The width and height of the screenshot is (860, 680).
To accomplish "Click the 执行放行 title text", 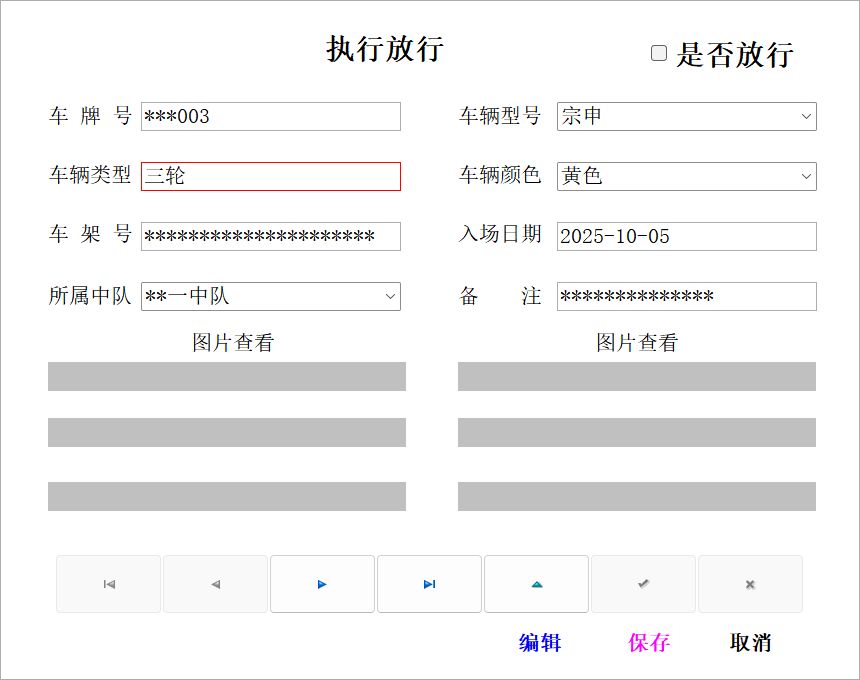I will pos(385,49).
